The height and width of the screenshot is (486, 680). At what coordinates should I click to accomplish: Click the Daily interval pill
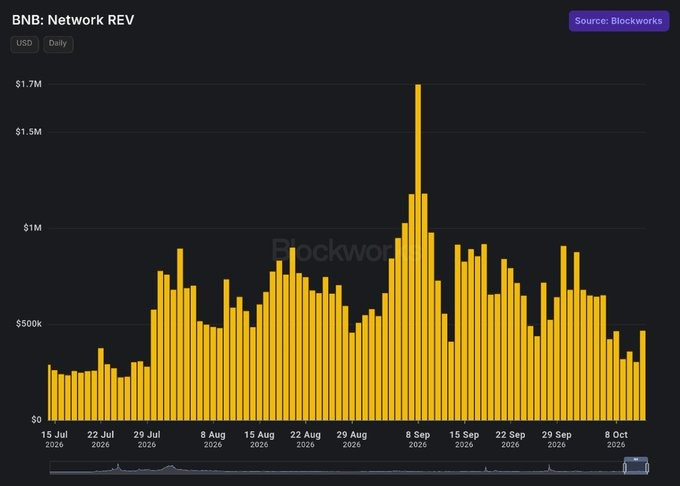point(58,44)
